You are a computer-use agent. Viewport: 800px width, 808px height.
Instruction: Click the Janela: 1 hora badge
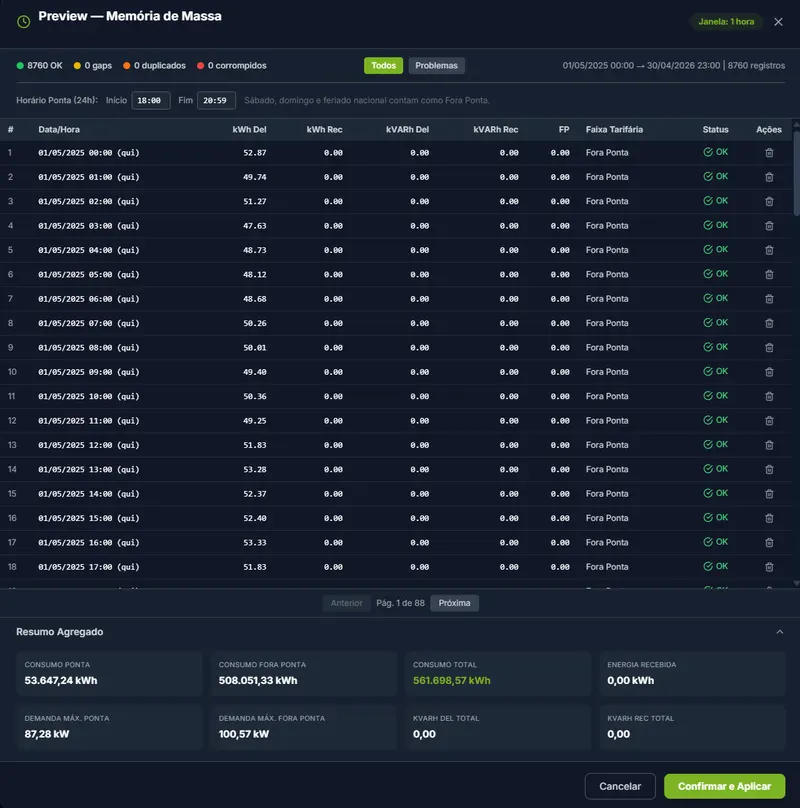tap(726, 22)
